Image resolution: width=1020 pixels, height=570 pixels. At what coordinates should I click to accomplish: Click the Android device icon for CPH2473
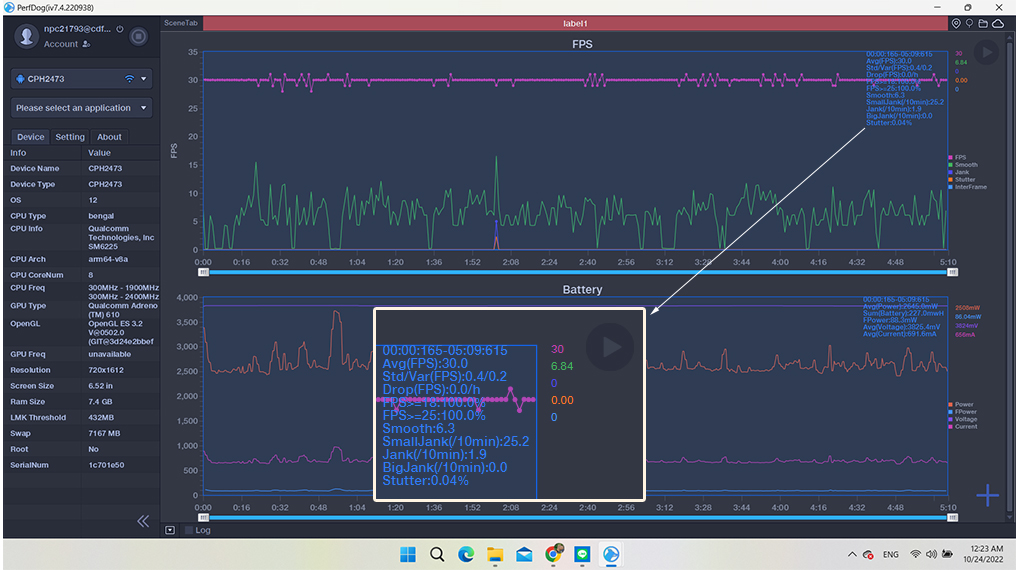tap(20, 79)
